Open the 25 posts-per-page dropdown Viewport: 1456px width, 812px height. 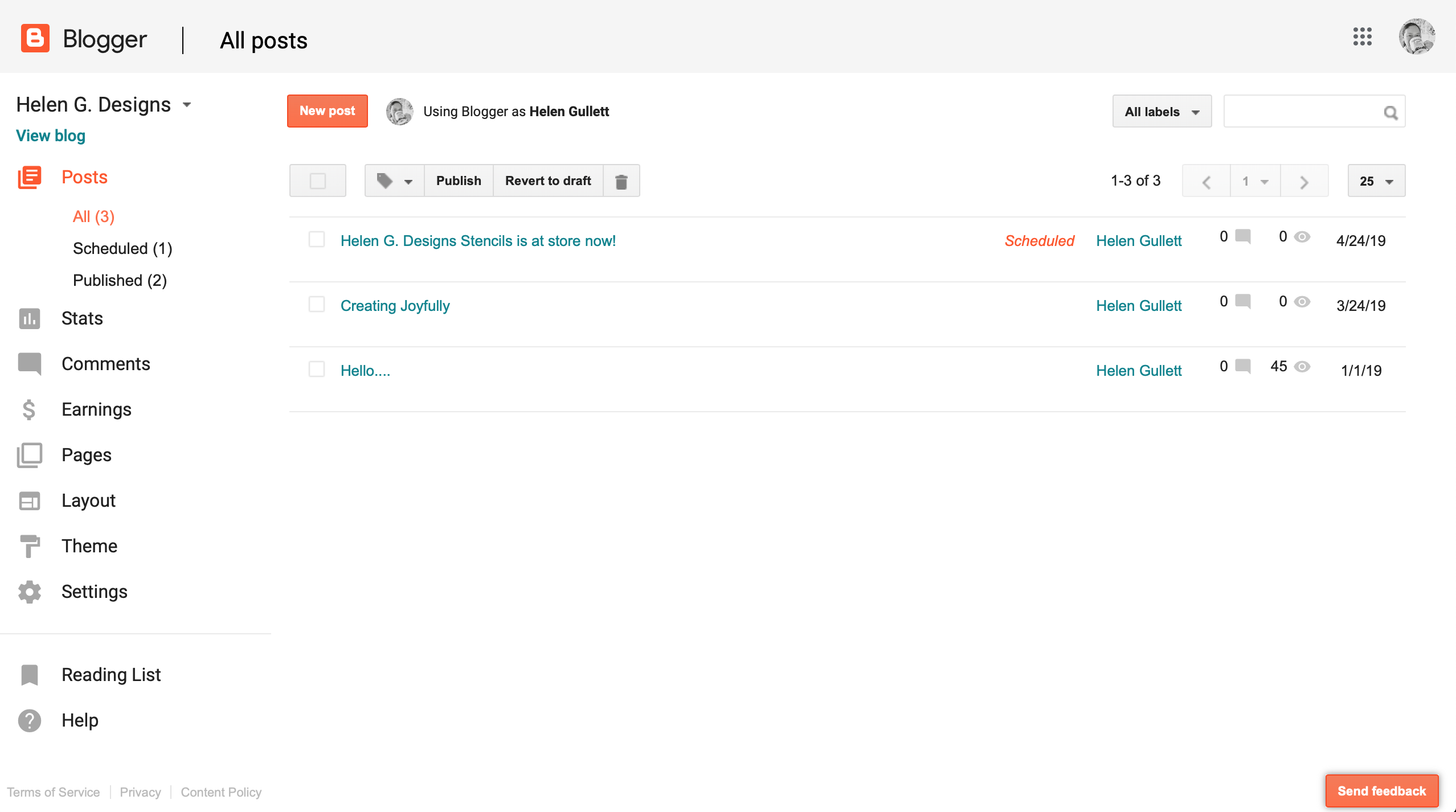click(x=1376, y=181)
